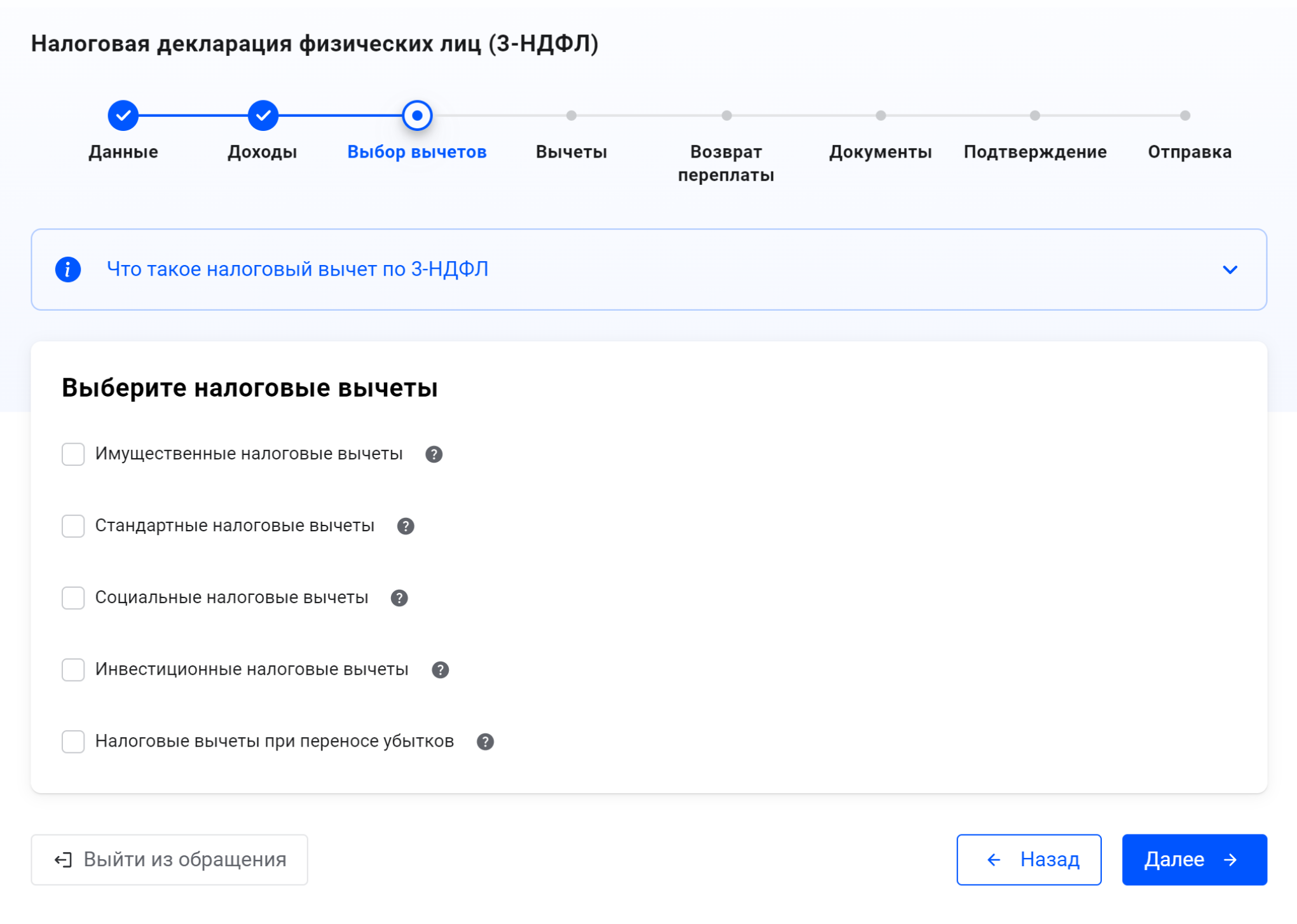Check Инвестиционные налоговые вычеты

tap(73, 670)
